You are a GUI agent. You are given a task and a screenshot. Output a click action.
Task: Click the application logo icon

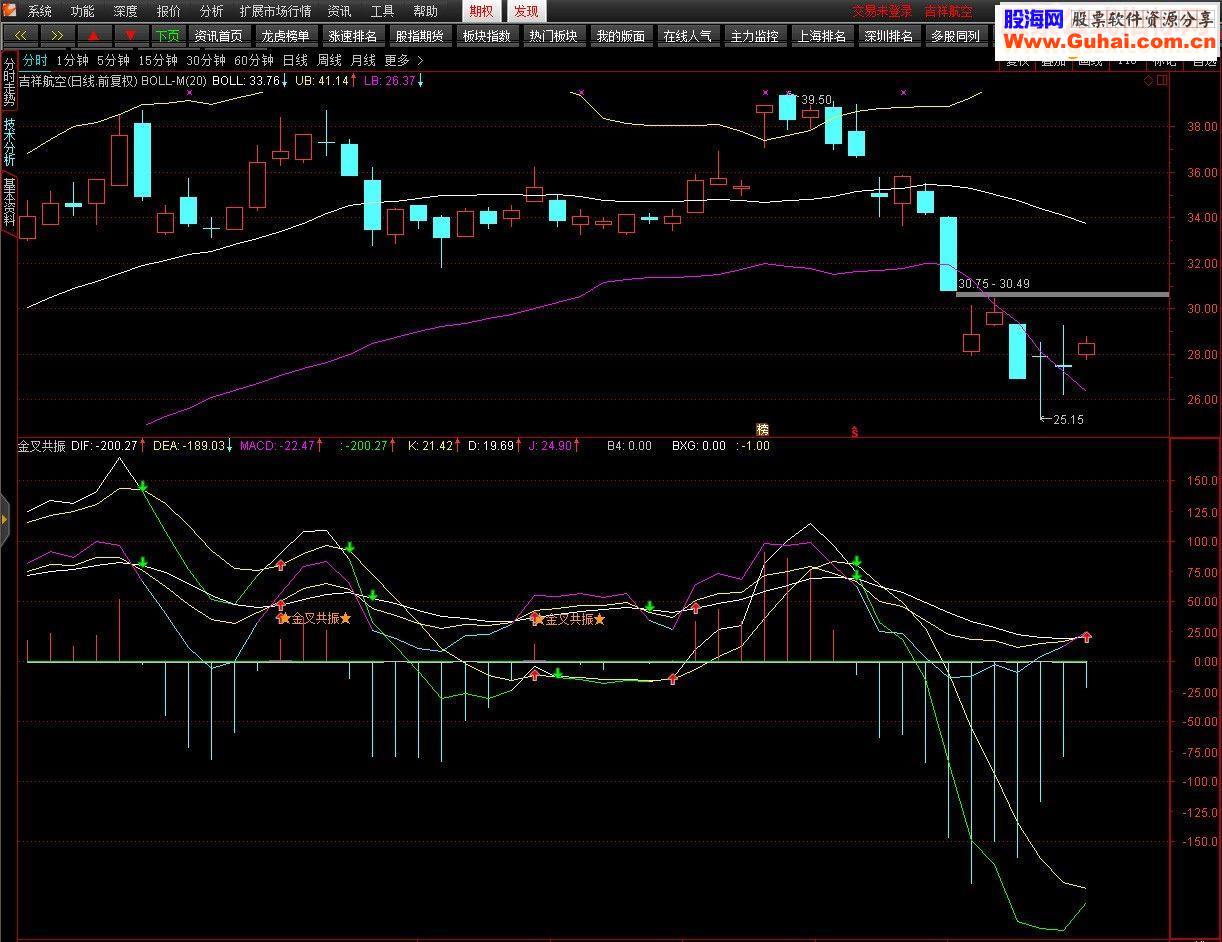[9, 11]
